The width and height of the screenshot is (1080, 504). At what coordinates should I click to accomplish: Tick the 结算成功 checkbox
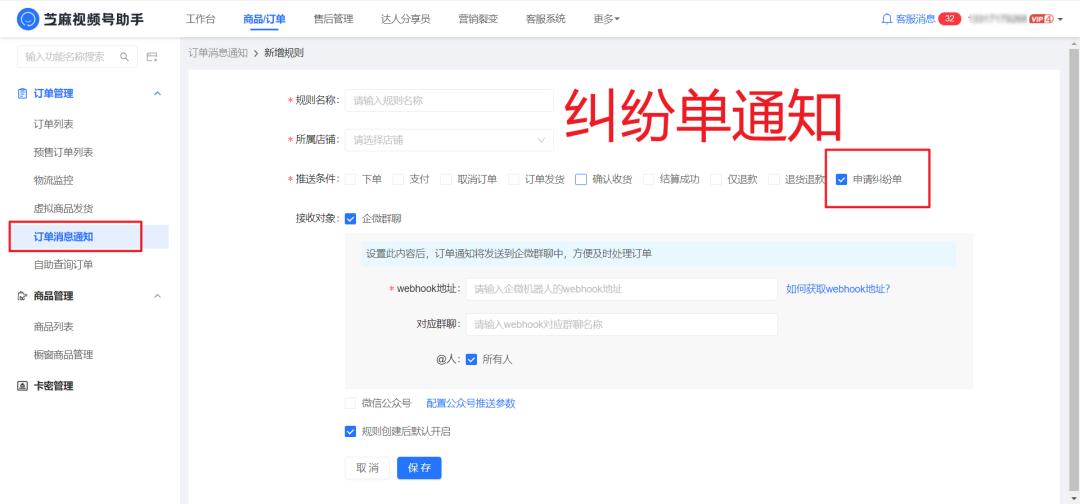[x=649, y=180]
